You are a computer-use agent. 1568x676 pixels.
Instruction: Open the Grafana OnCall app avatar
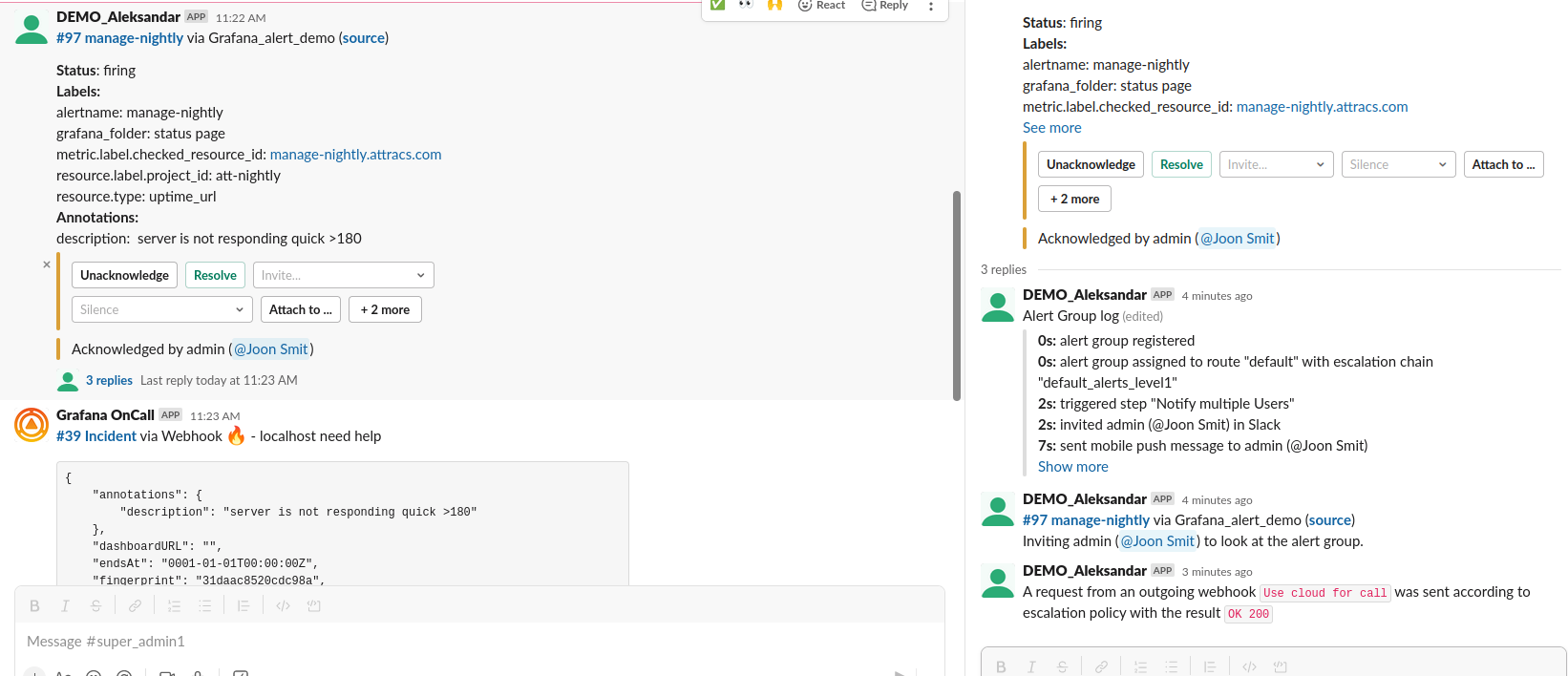coord(32,425)
